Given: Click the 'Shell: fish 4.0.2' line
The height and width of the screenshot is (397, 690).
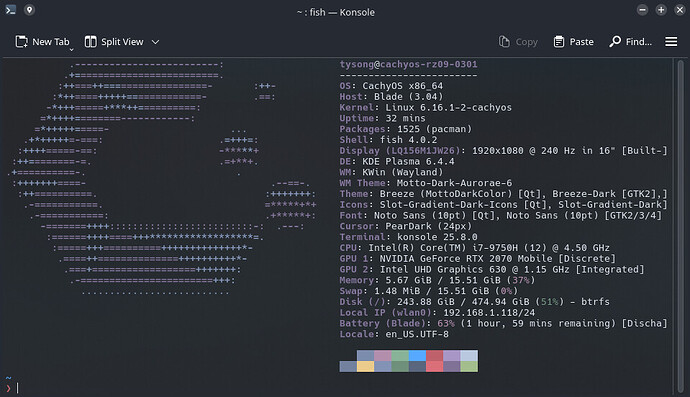Looking at the screenshot, I should coord(388,140).
